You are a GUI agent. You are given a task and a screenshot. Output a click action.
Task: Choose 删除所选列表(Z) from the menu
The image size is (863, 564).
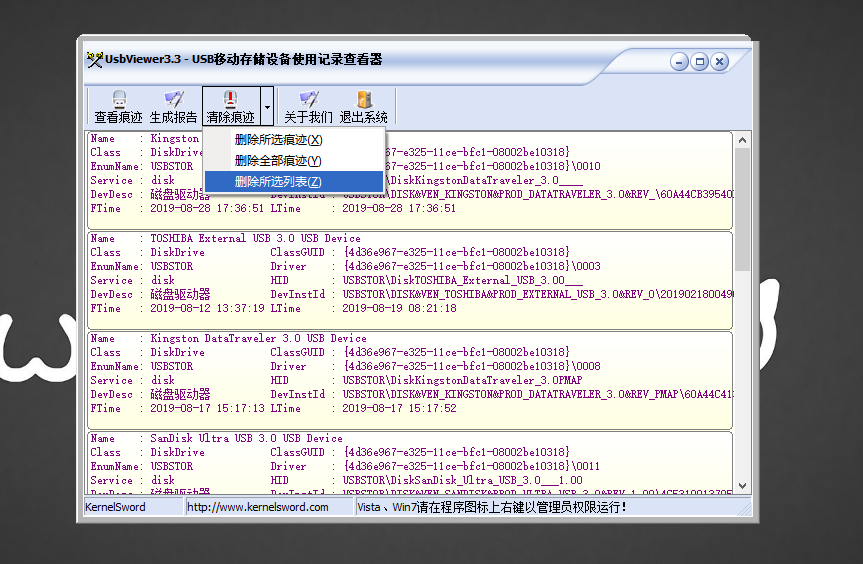click(x=294, y=182)
